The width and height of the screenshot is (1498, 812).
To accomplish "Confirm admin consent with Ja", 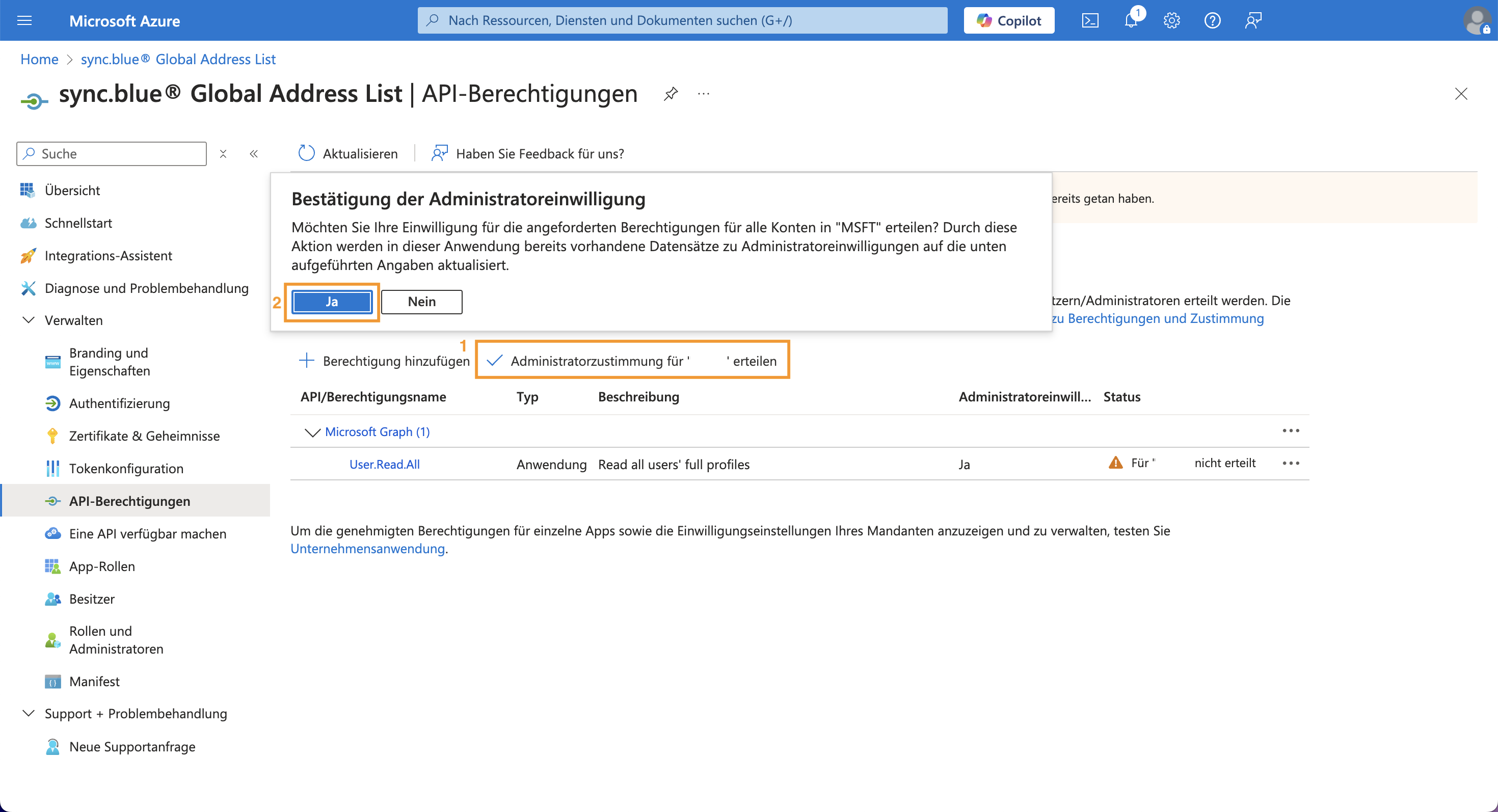I will [x=332, y=302].
